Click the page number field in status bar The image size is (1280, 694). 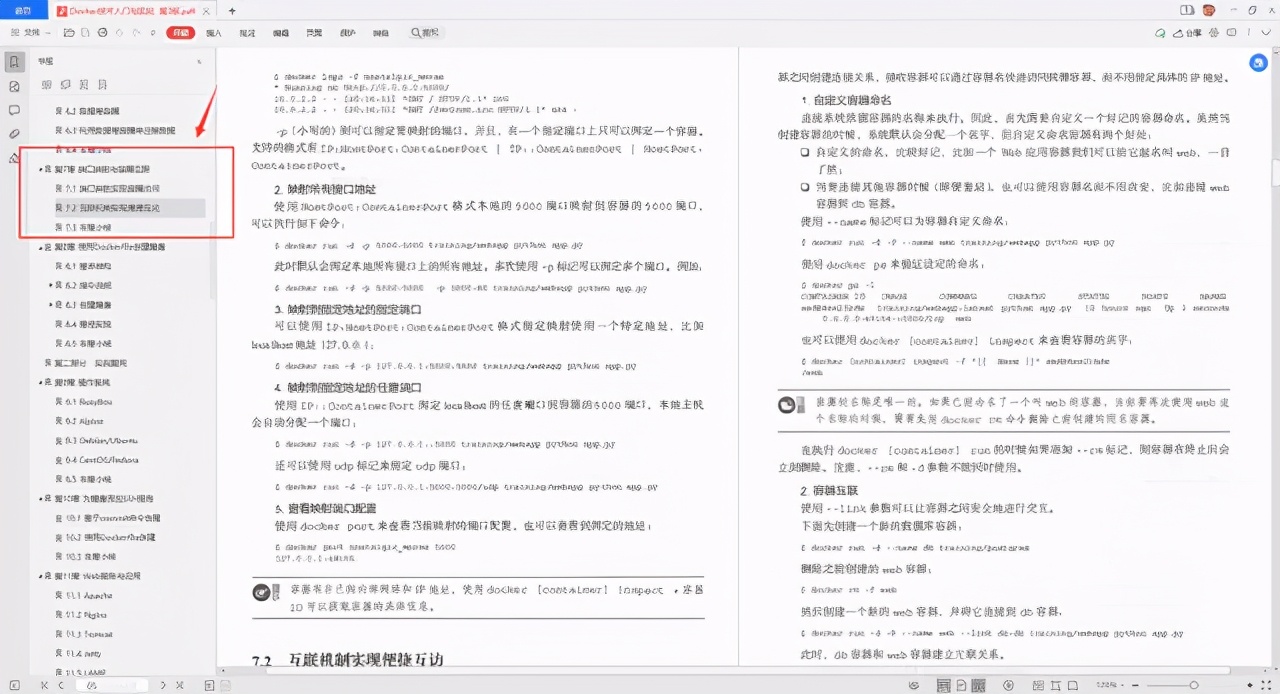(x=113, y=685)
